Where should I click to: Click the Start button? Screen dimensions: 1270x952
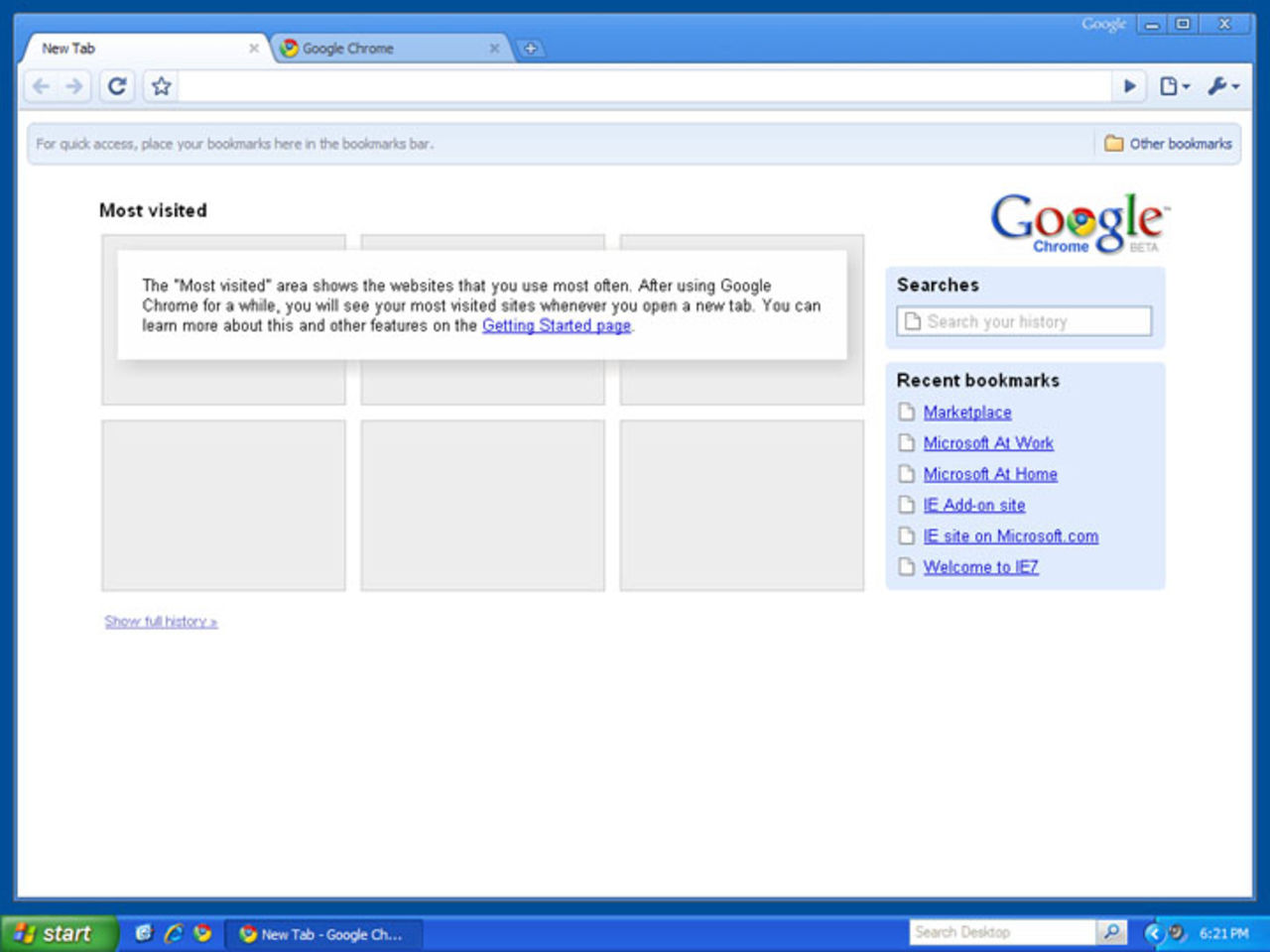60,933
